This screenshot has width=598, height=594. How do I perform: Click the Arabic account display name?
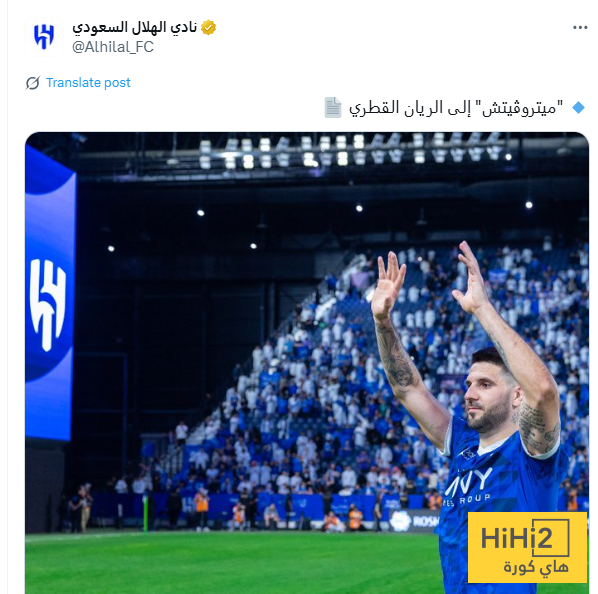135,27
